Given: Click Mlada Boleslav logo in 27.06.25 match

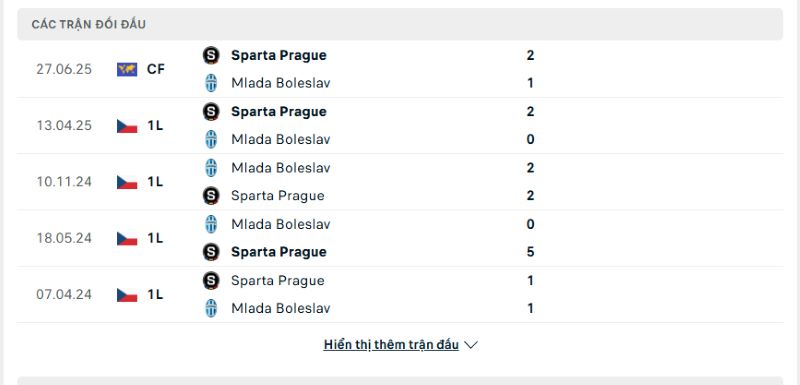Looking at the screenshot, I should [211, 83].
